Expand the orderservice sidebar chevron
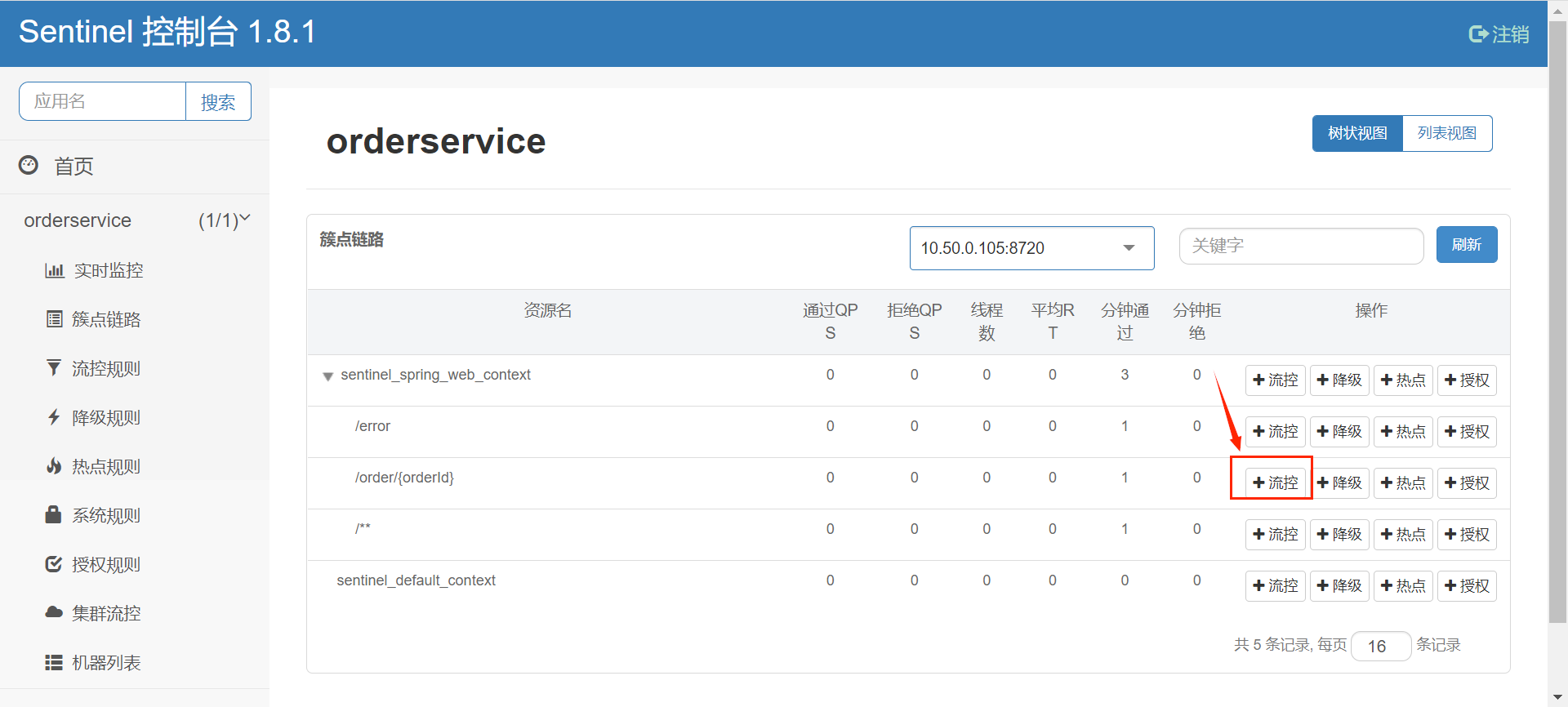Image resolution: width=1568 pixels, height=707 pixels. coord(244,219)
